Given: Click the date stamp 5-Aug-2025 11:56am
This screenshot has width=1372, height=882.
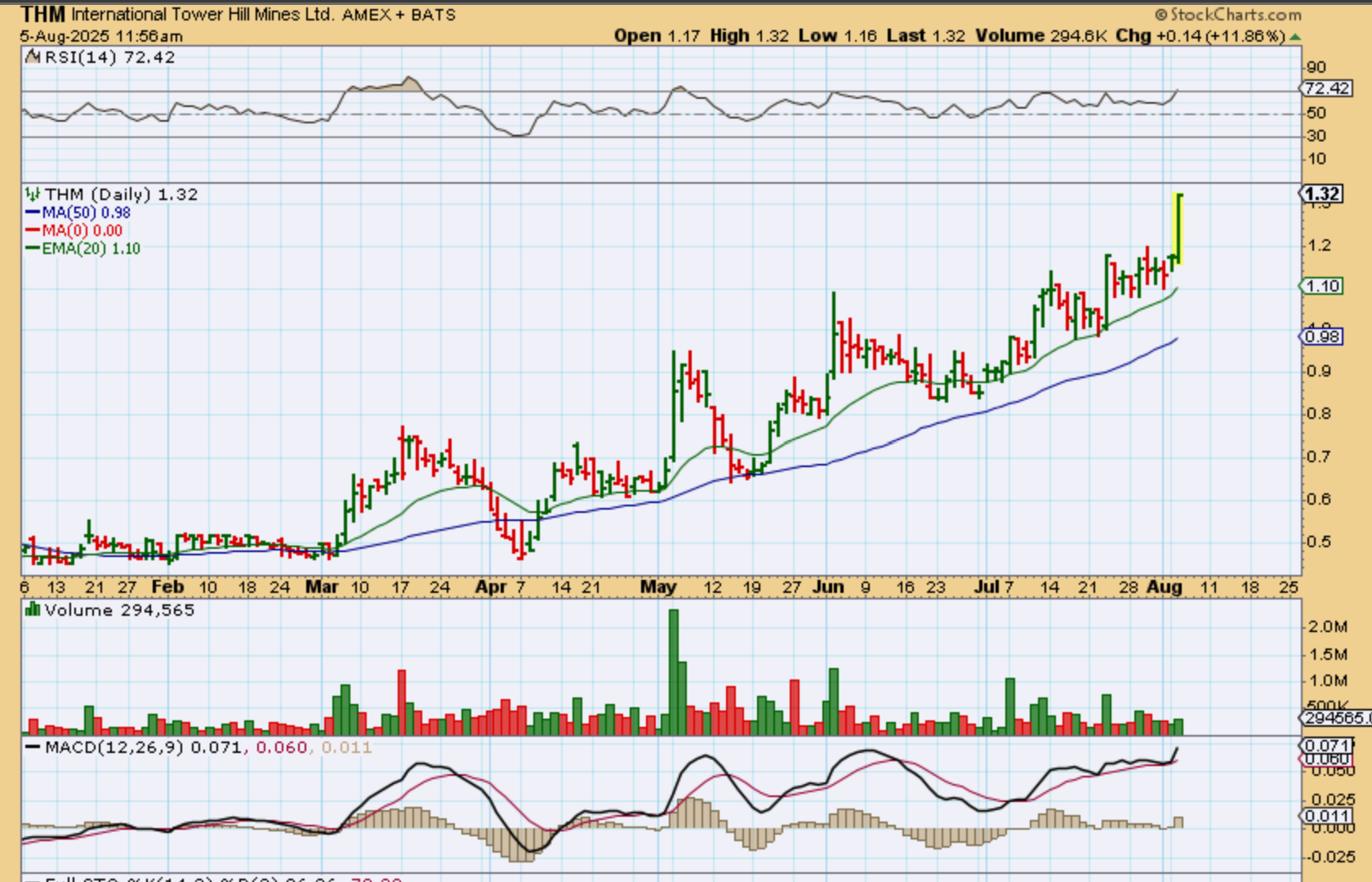Looking at the screenshot, I should pos(101,36).
